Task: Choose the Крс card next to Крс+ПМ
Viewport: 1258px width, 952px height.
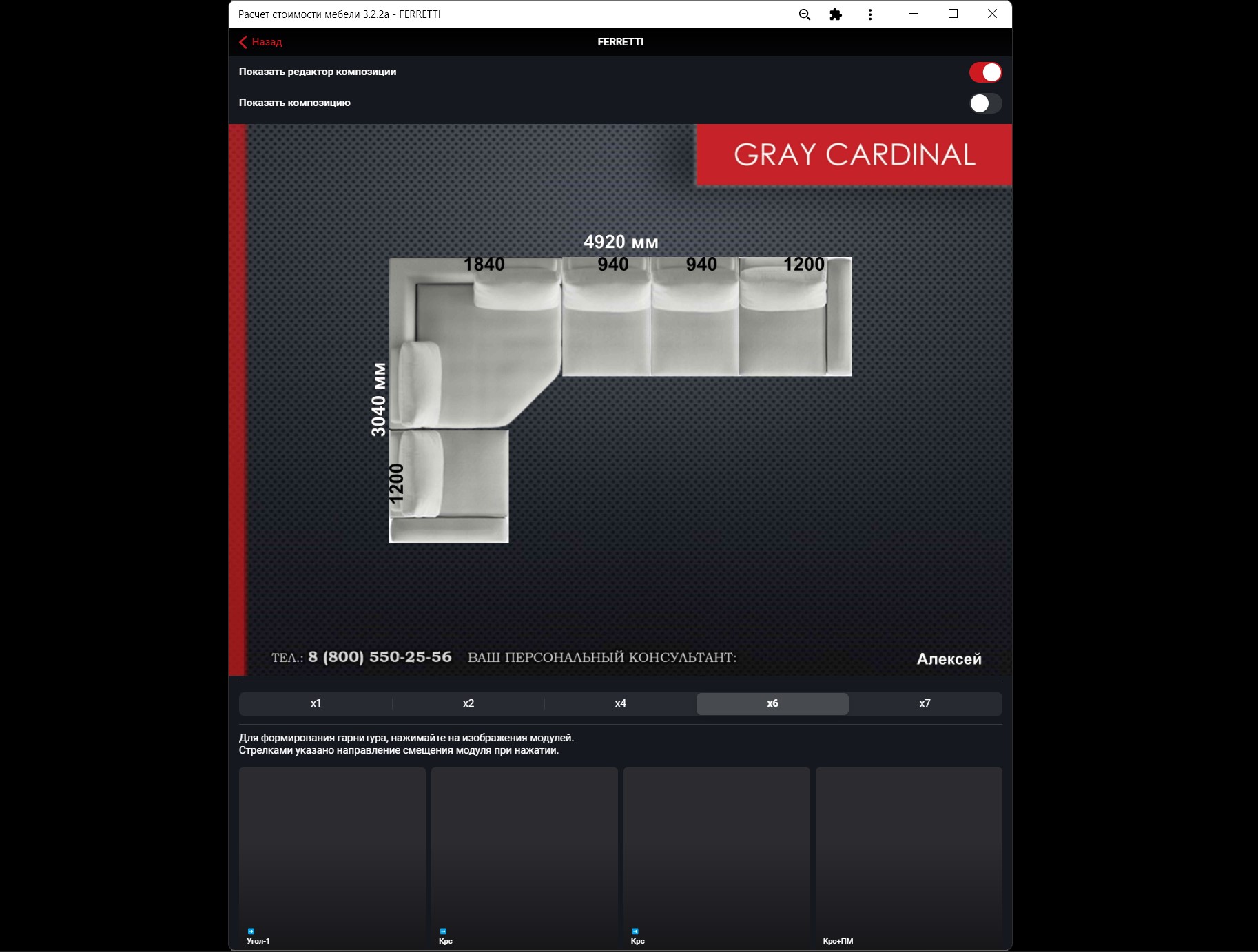Action: 716,858
